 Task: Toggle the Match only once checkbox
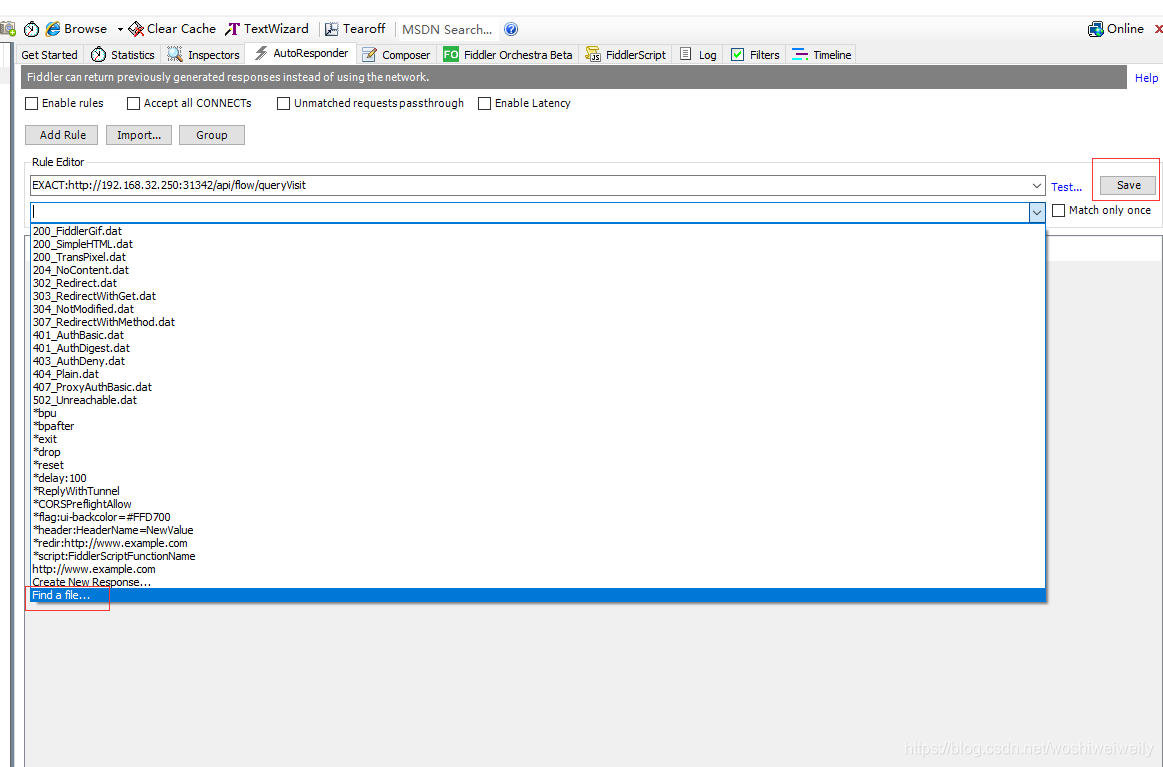pyautogui.click(x=1058, y=211)
